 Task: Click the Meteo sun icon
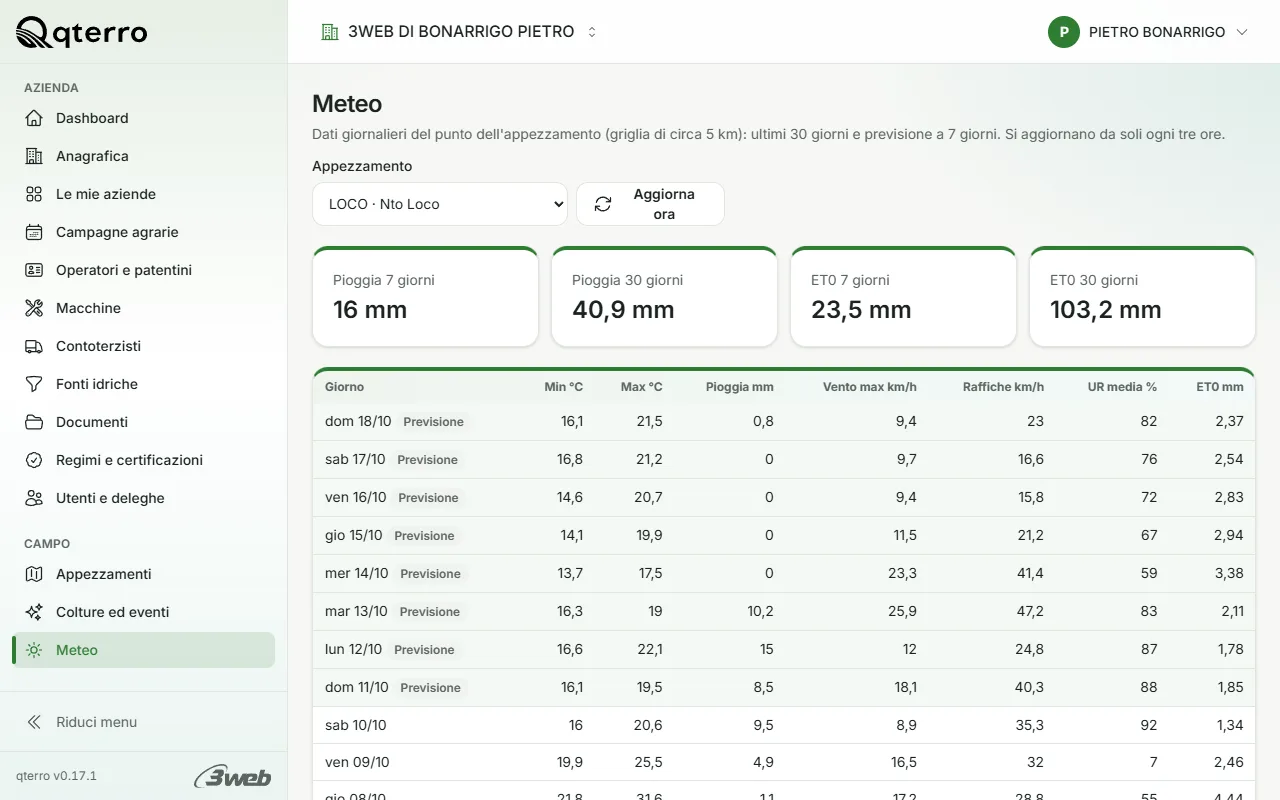click(x=34, y=650)
